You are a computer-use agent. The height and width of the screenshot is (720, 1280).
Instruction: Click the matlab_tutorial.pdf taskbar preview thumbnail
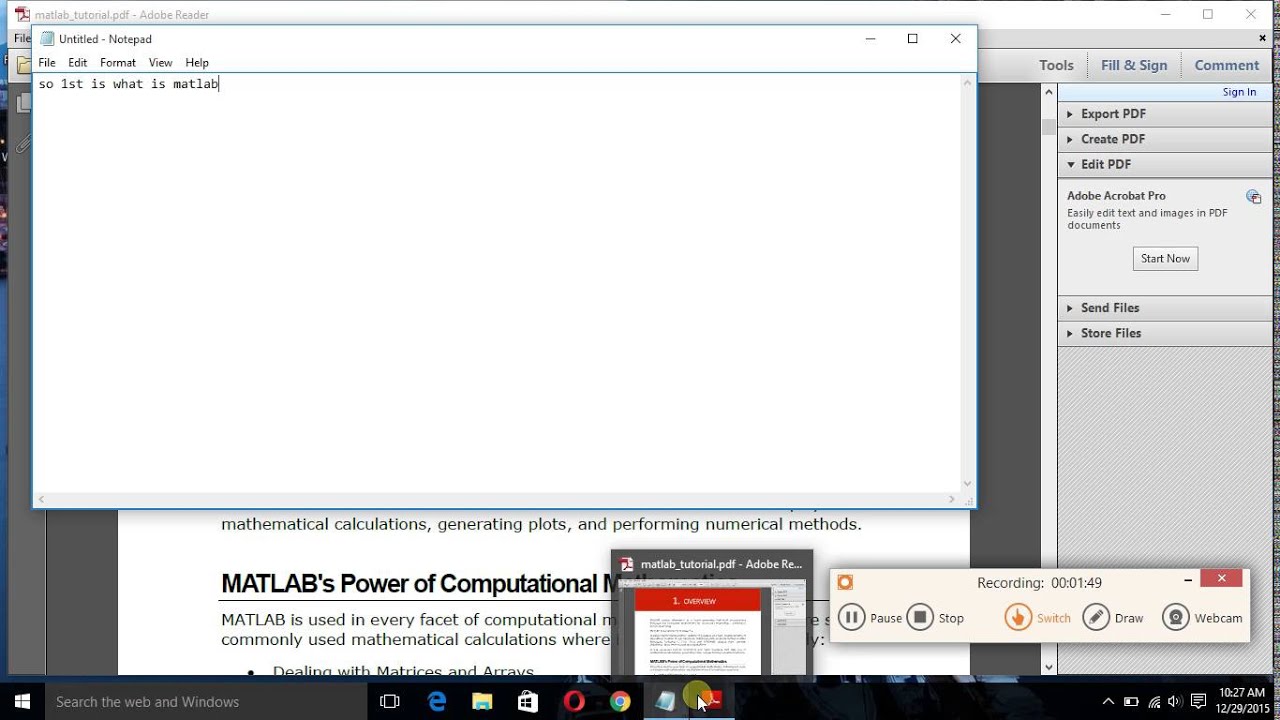(712, 614)
